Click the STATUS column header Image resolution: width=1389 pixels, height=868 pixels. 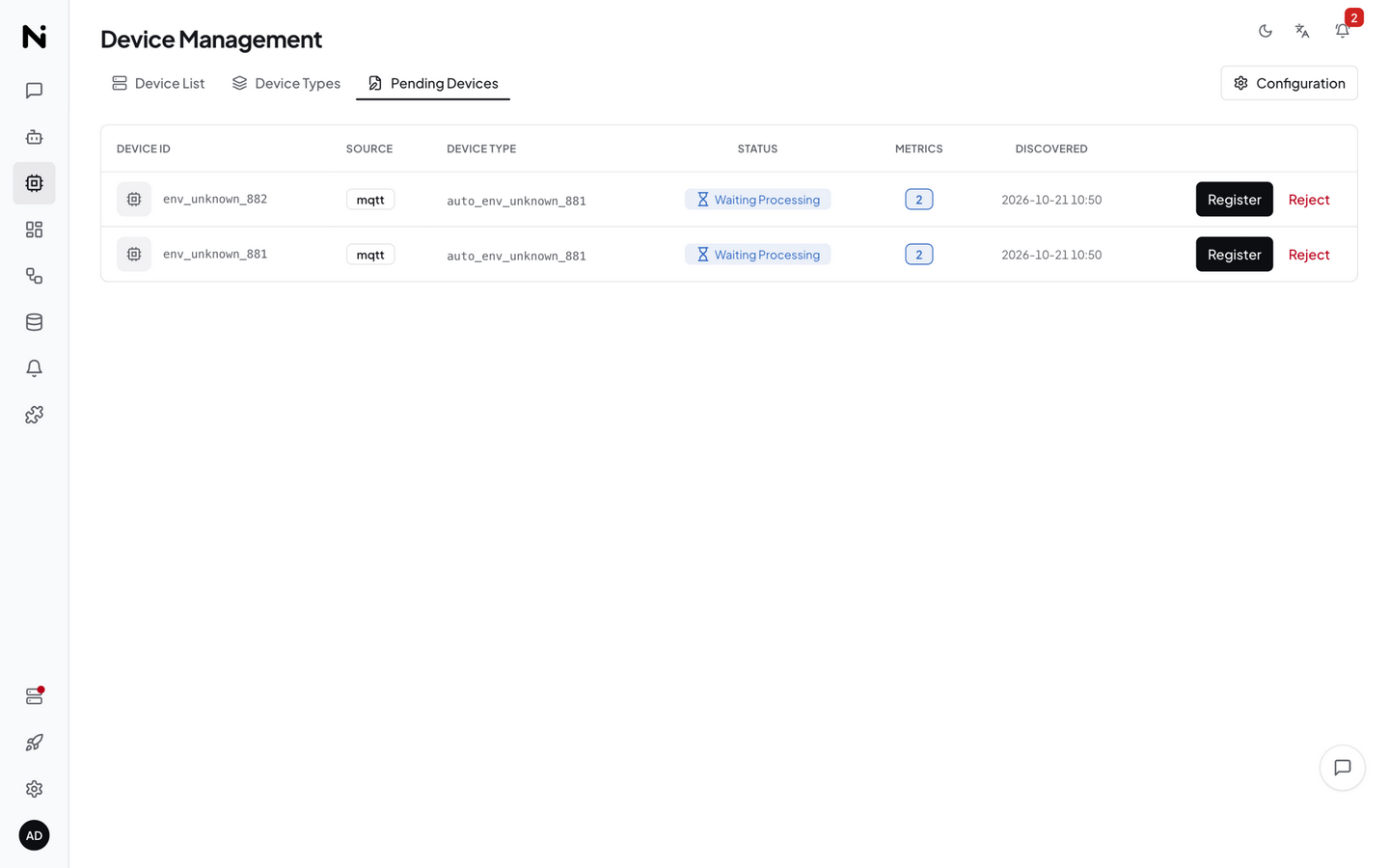(757, 149)
